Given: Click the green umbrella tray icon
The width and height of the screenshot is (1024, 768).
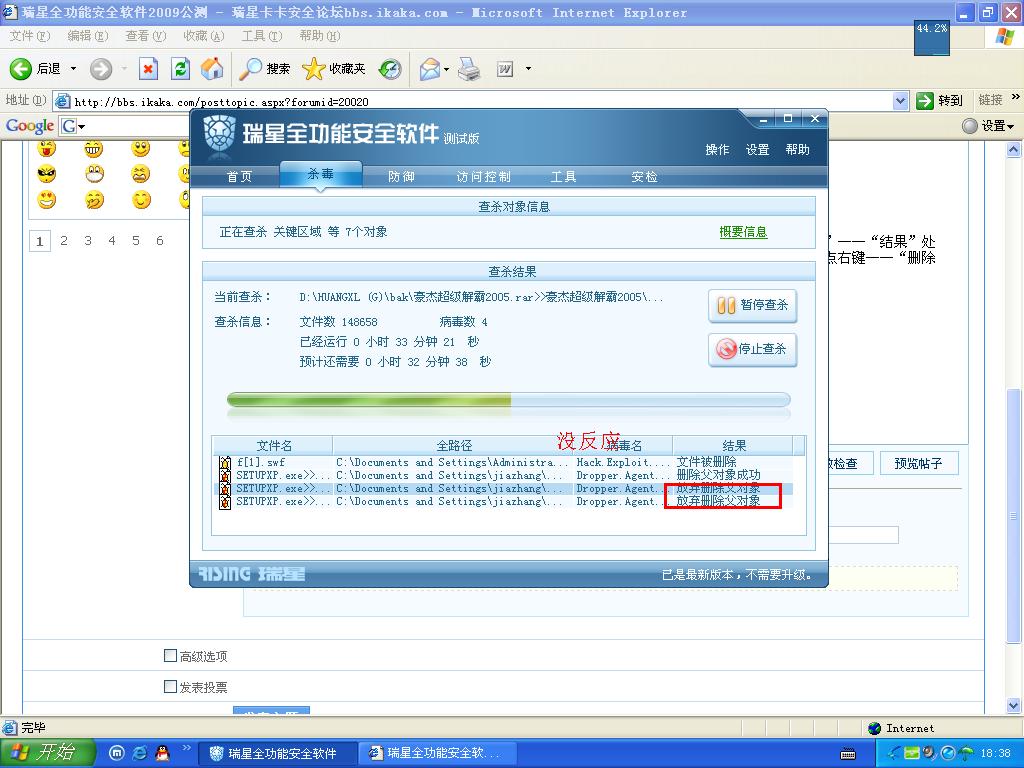Looking at the screenshot, I should tap(965, 754).
